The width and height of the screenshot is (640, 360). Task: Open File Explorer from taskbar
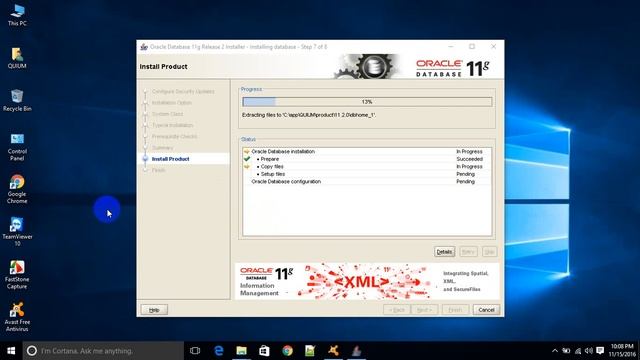[x=242, y=351]
